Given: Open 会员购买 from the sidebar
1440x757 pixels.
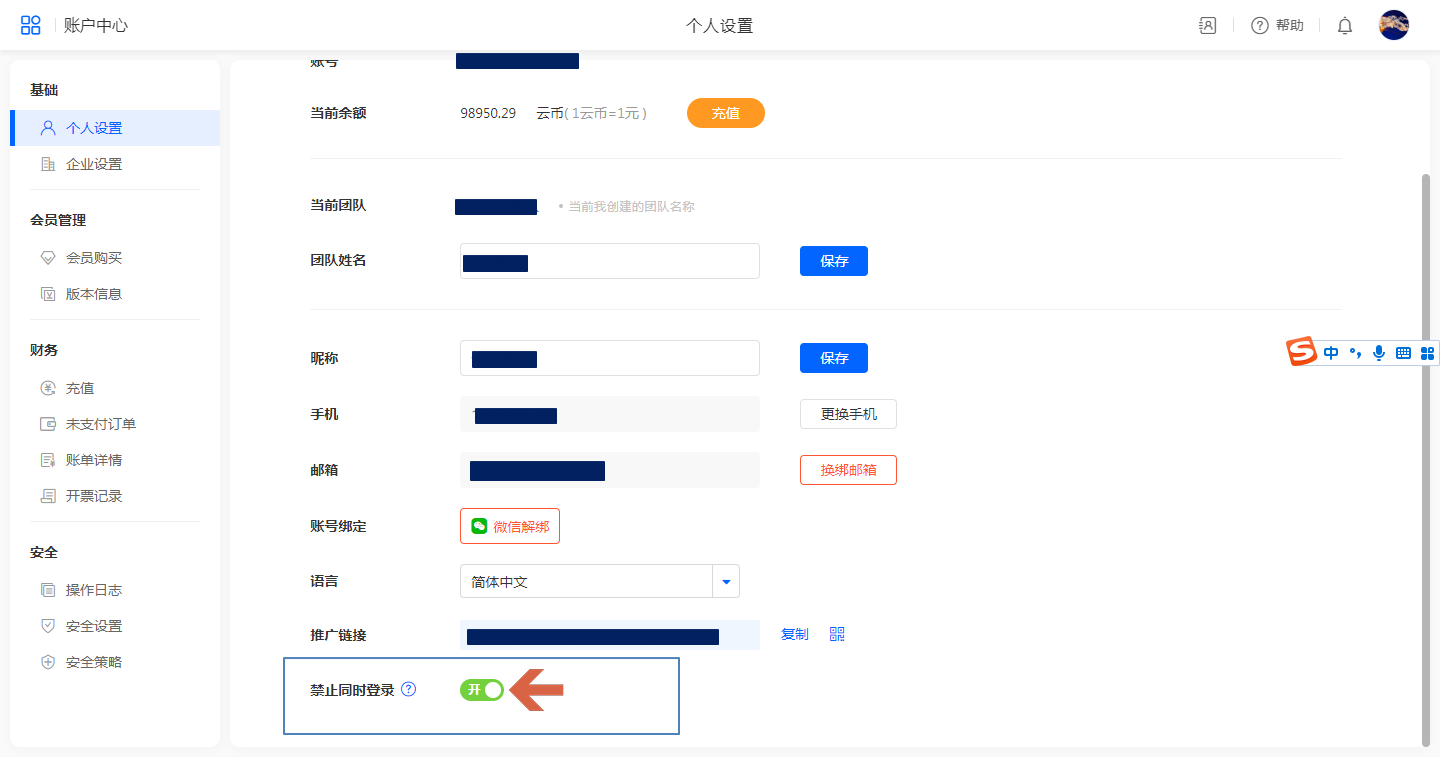Looking at the screenshot, I should pyautogui.click(x=94, y=258).
